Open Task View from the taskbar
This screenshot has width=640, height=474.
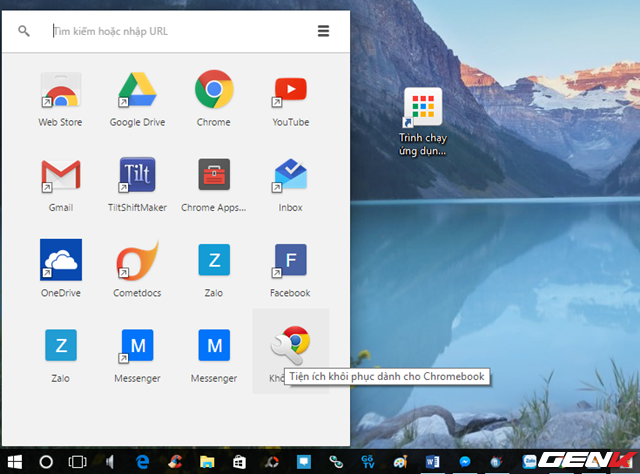coord(77,462)
